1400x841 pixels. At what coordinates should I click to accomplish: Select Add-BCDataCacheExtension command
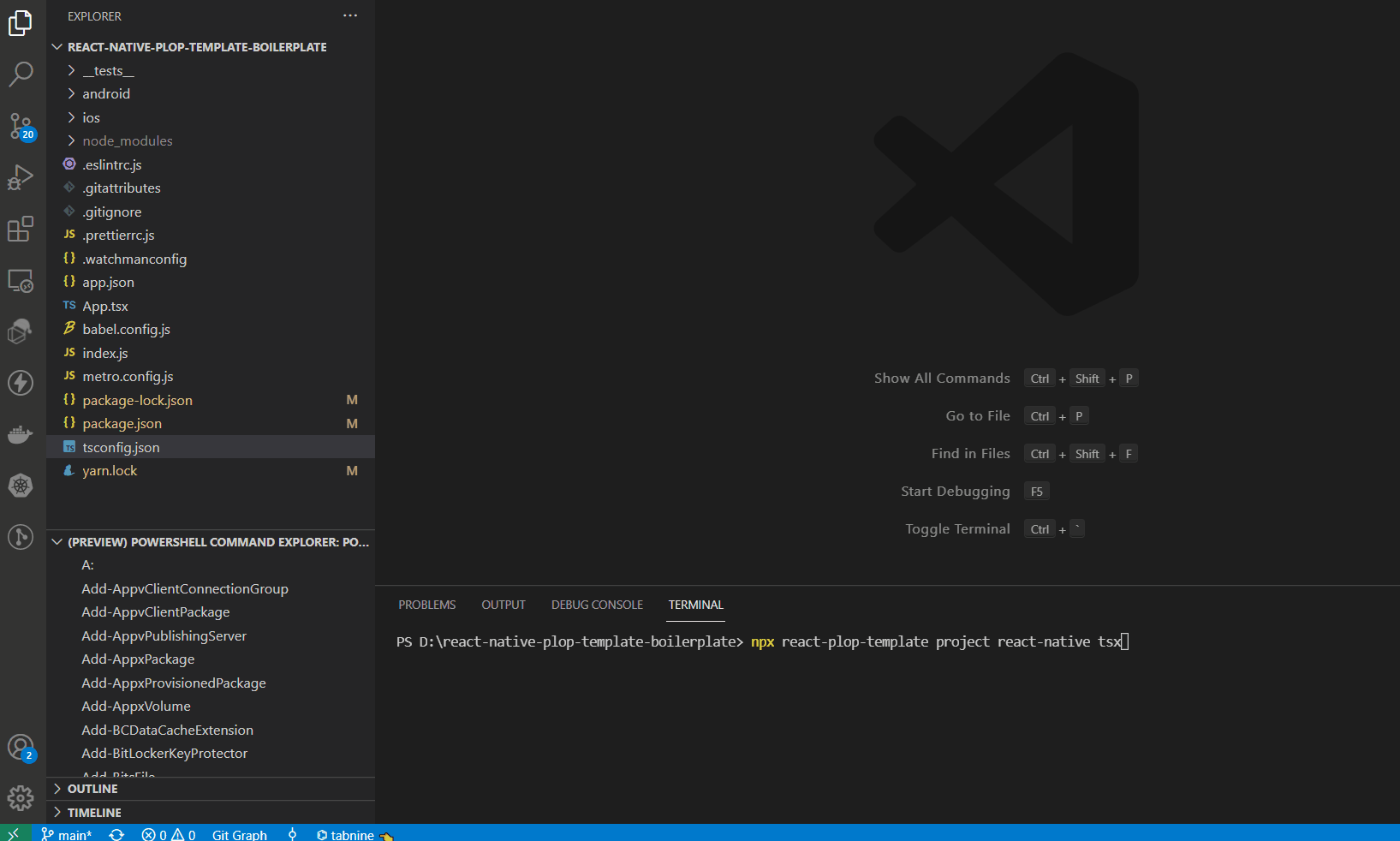tap(168, 731)
